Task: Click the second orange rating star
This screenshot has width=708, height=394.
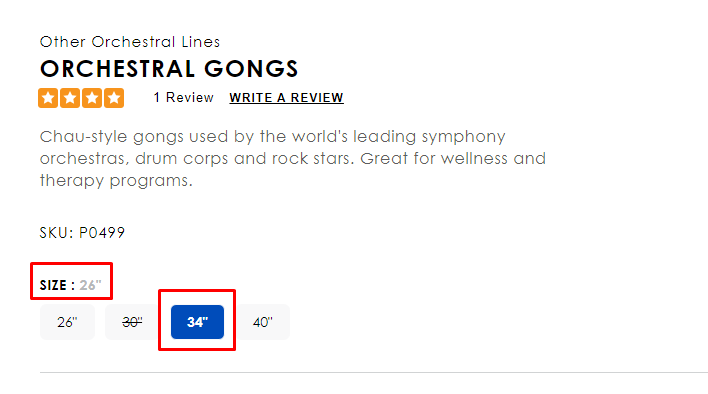Action: tap(70, 98)
